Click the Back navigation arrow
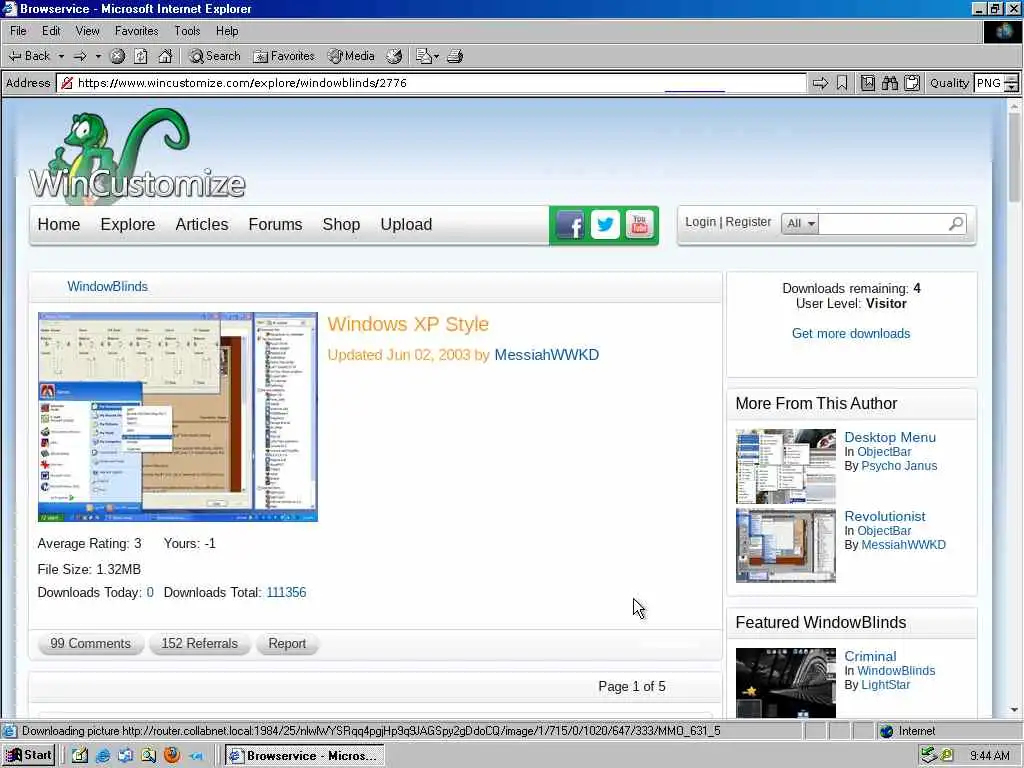1024x768 pixels. click(x=28, y=56)
